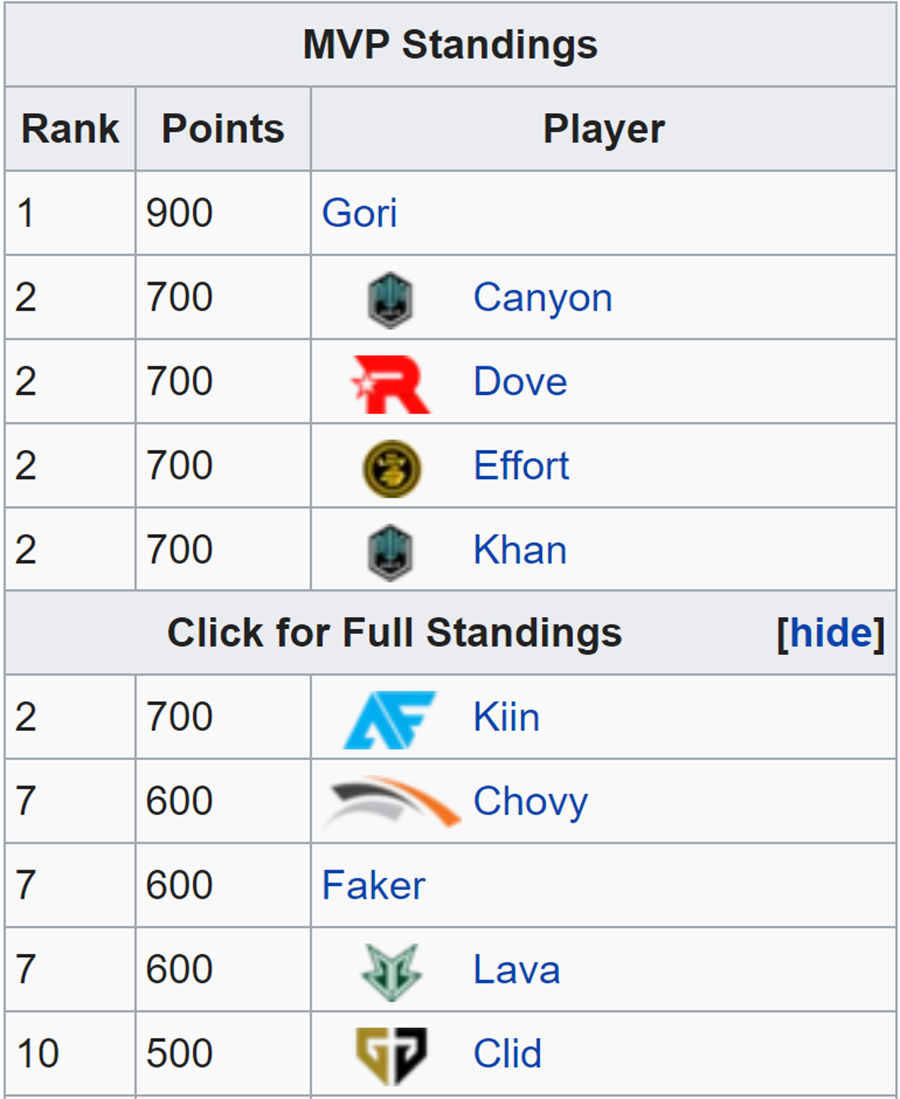Click the Click for Full Standings header
The width and height of the screenshot is (900, 1099).
pyautogui.click(x=395, y=633)
